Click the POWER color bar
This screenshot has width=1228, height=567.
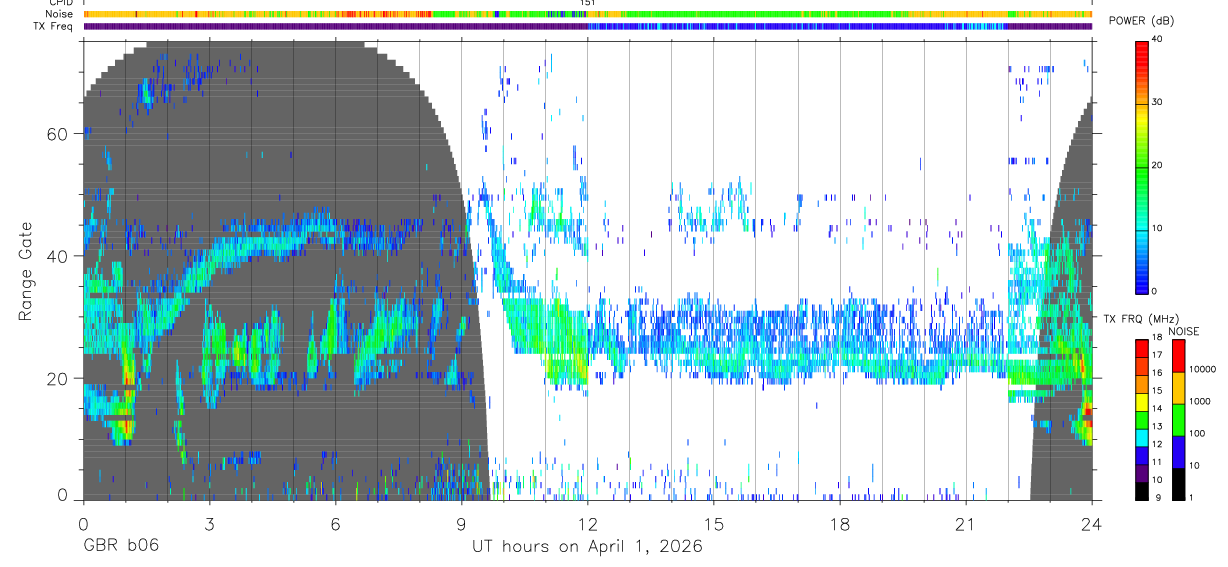[1142, 166]
